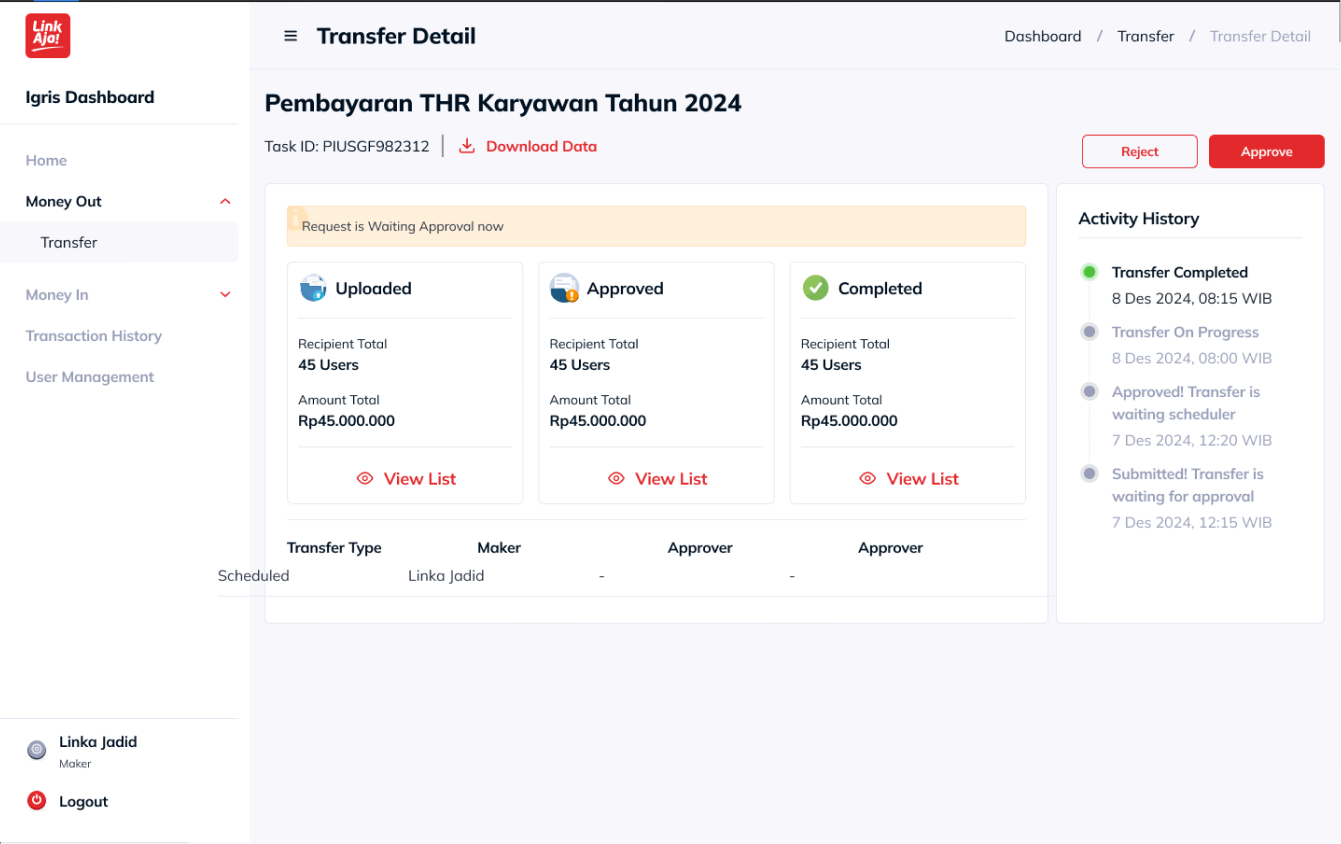The width and height of the screenshot is (1341, 844).
Task: Expand the Money In menu chevron
Action: click(225, 295)
